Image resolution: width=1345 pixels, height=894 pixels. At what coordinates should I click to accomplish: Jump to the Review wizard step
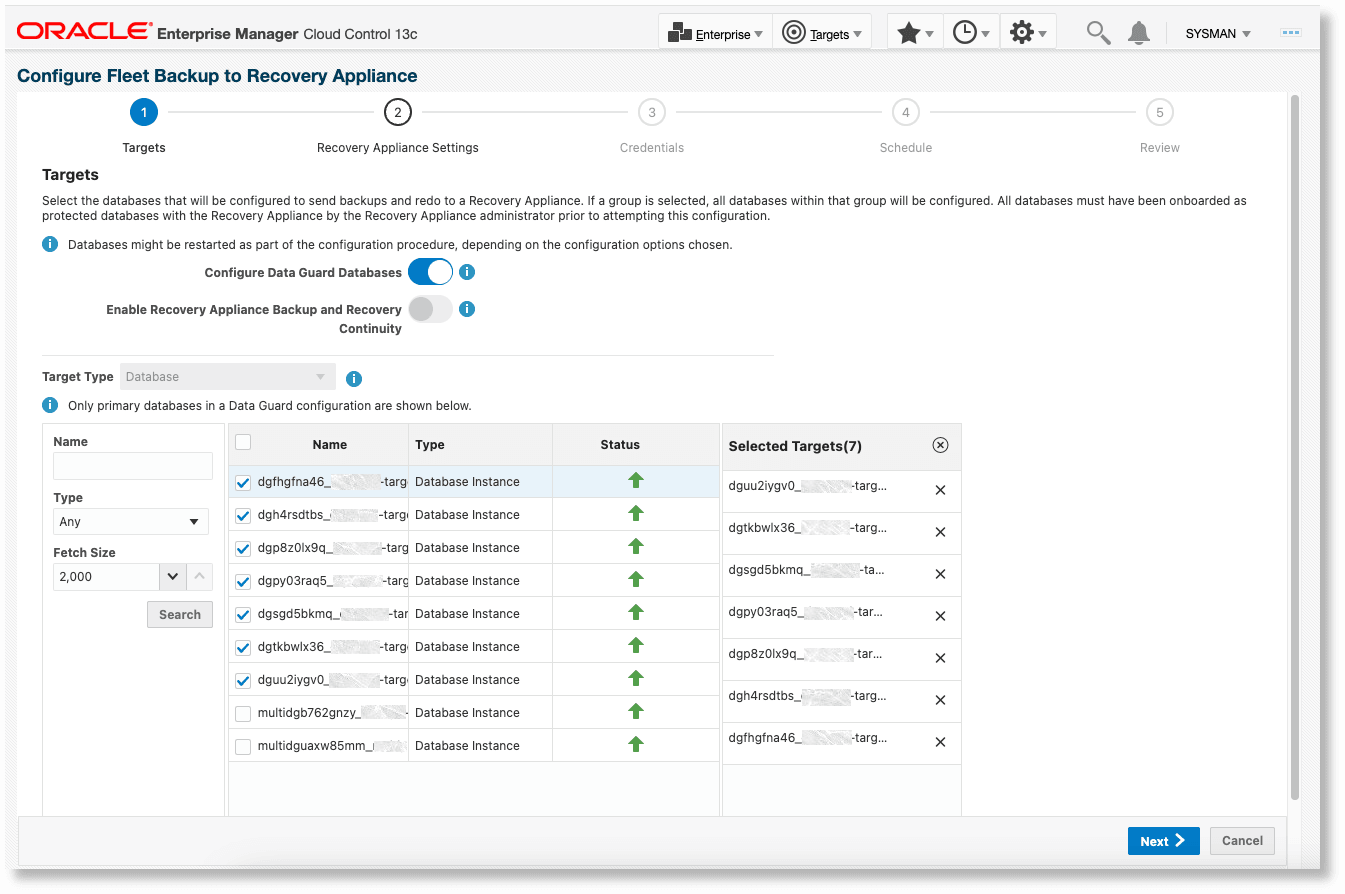click(x=1159, y=112)
